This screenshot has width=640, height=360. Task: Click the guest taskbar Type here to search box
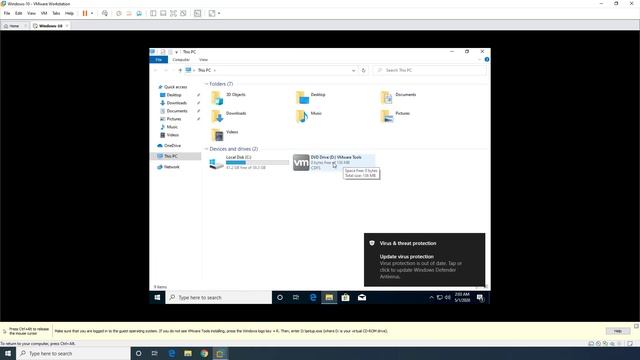click(x=218, y=298)
